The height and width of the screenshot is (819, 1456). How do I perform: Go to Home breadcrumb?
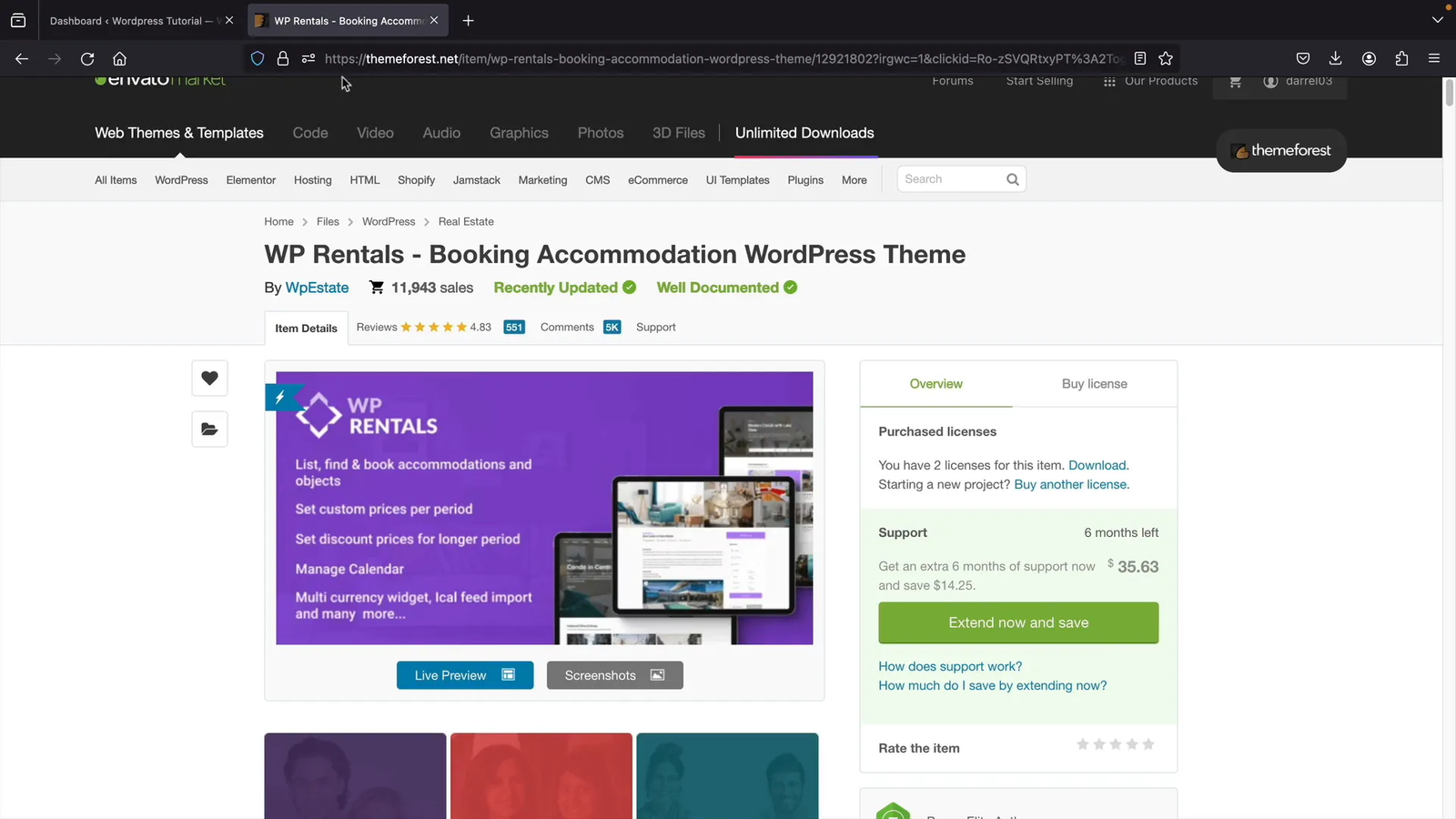pos(278,221)
